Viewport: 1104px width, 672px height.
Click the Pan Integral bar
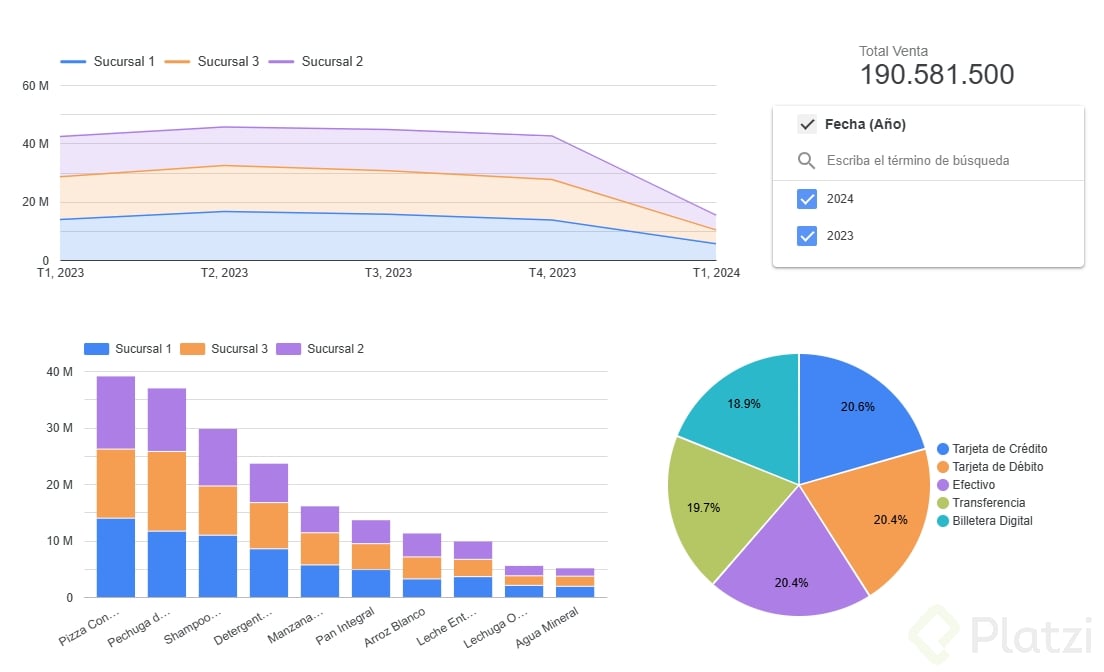coord(371,559)
